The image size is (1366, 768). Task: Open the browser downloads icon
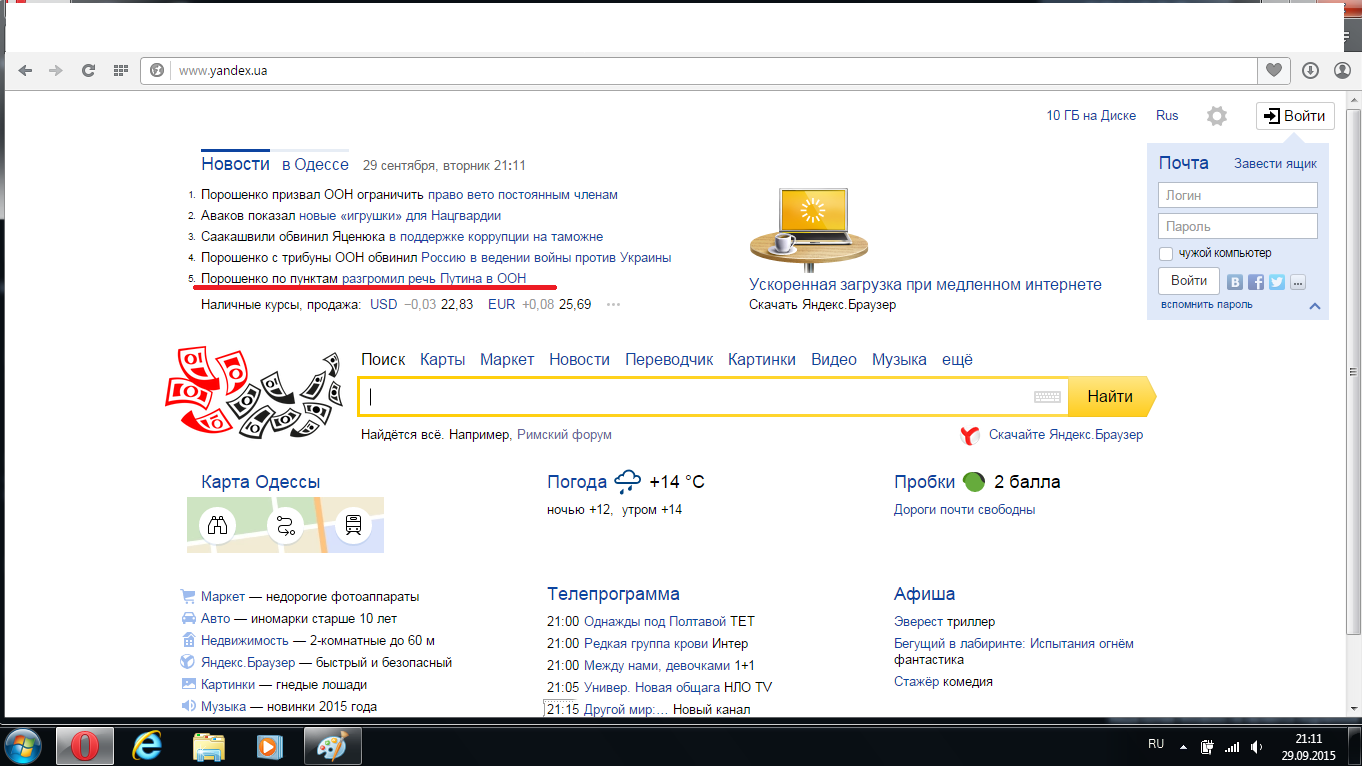1310,71
